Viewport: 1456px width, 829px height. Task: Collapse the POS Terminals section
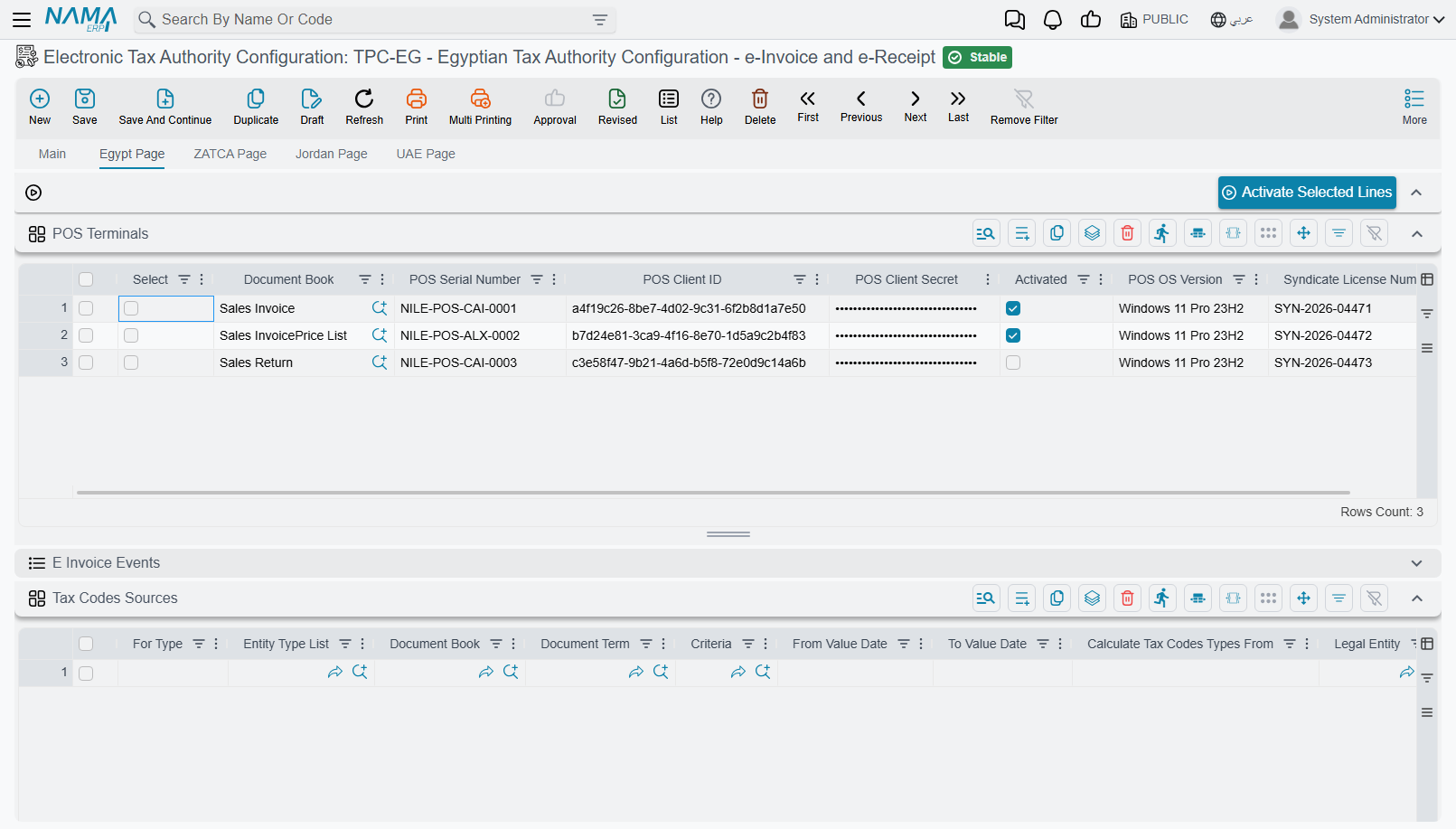[x=1417, y=234]
